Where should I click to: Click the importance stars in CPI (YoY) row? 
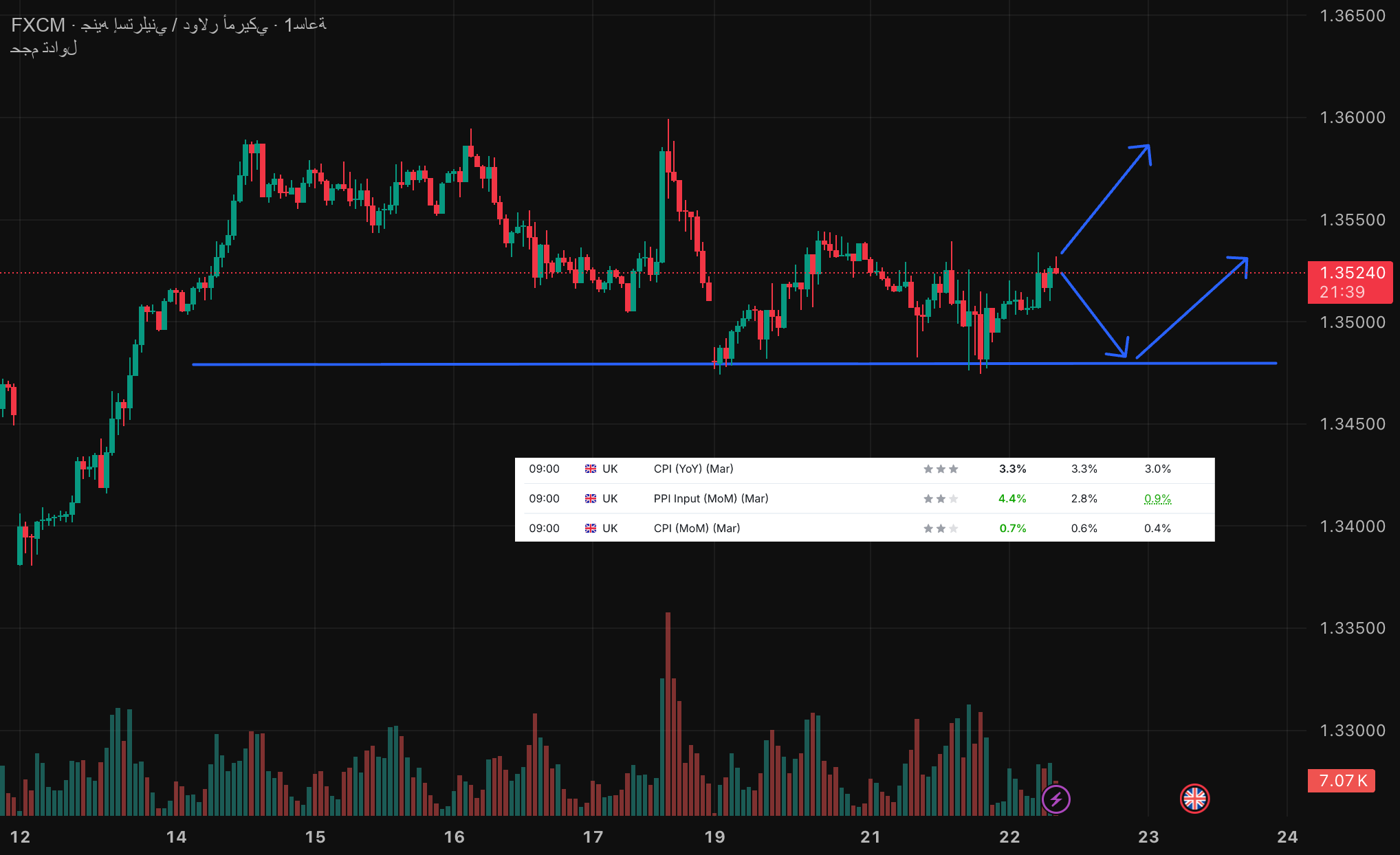pos(940,469)
